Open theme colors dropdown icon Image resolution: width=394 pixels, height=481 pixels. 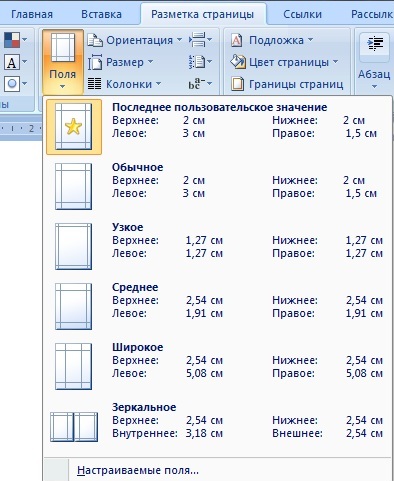15,40
